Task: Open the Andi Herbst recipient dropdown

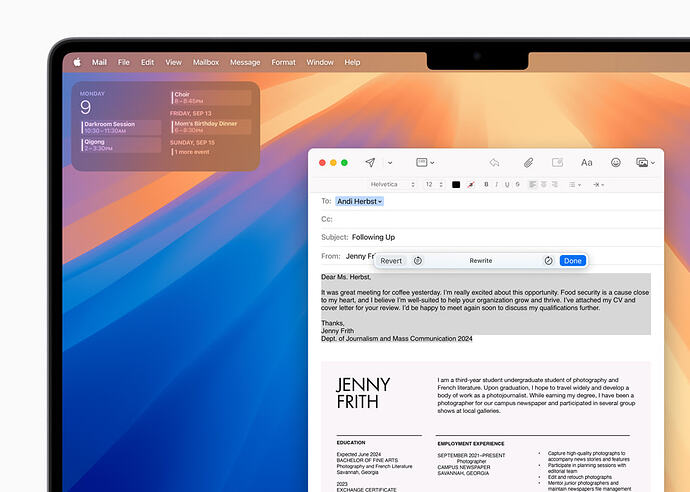Action: (360, 201)
